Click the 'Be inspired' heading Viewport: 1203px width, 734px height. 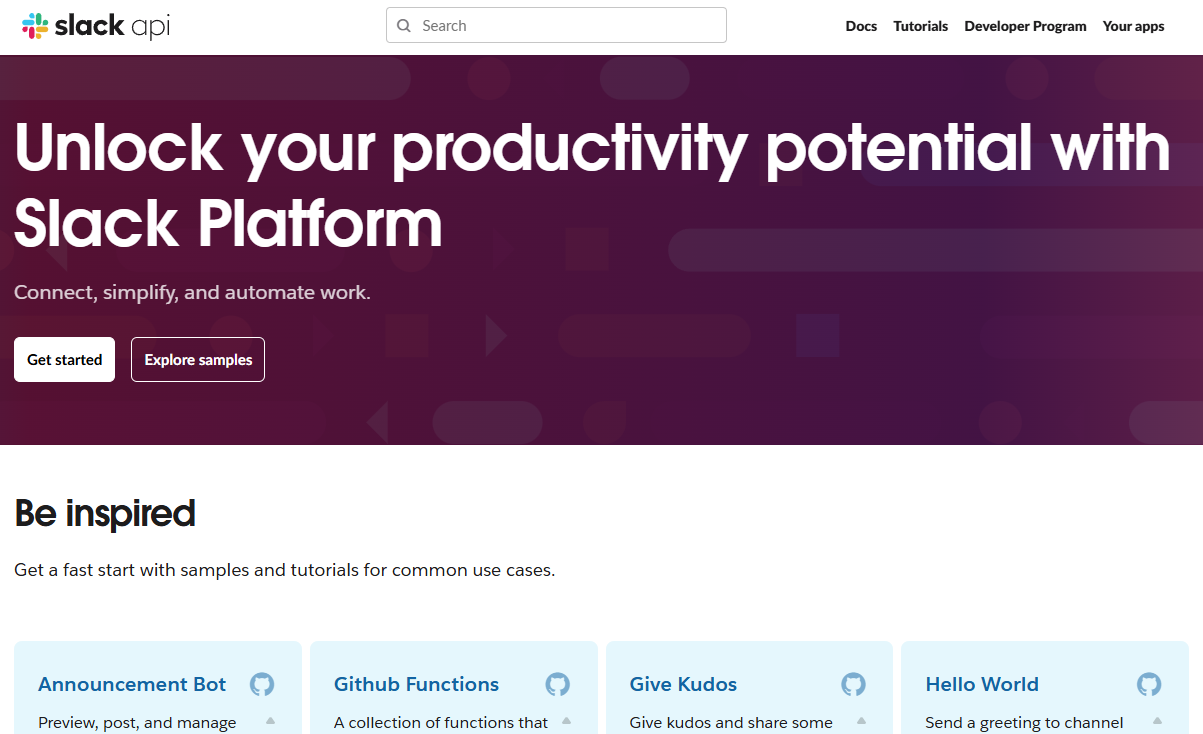click(105, 513)
